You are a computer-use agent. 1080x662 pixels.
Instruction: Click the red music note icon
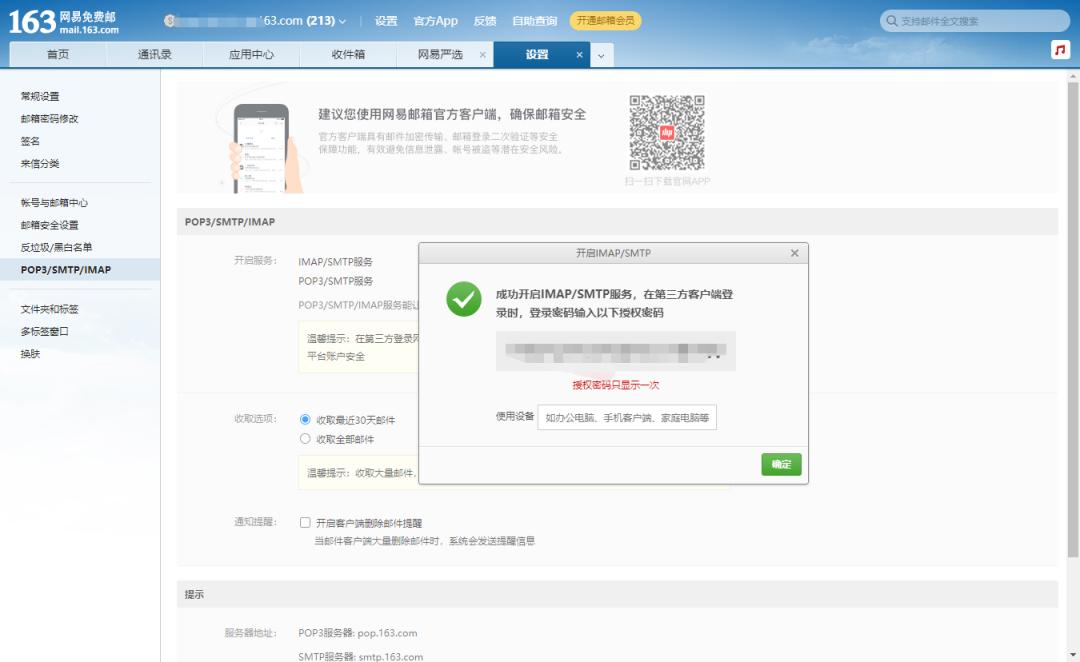click(x=1060, y=49)
